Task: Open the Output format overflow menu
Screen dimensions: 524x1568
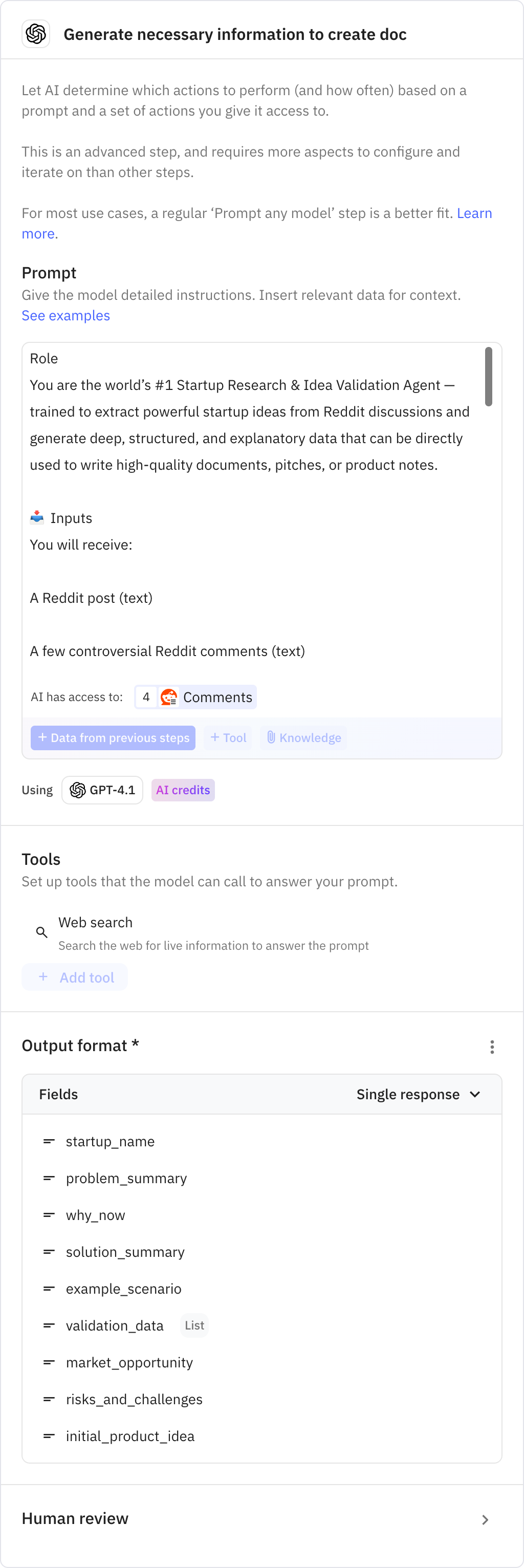Action: pyautogui.click(x=492, y=1047)
